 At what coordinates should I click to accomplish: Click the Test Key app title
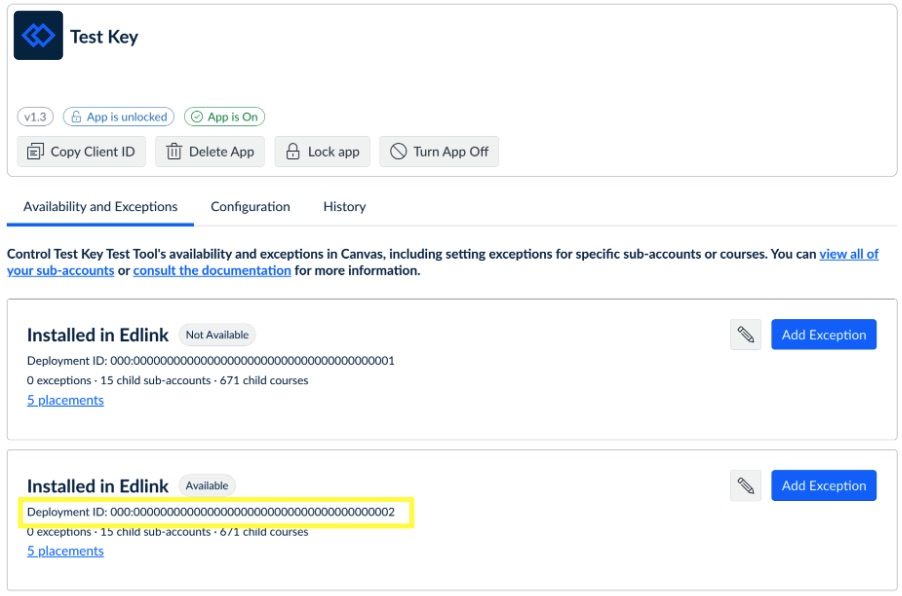pos(104,37)
